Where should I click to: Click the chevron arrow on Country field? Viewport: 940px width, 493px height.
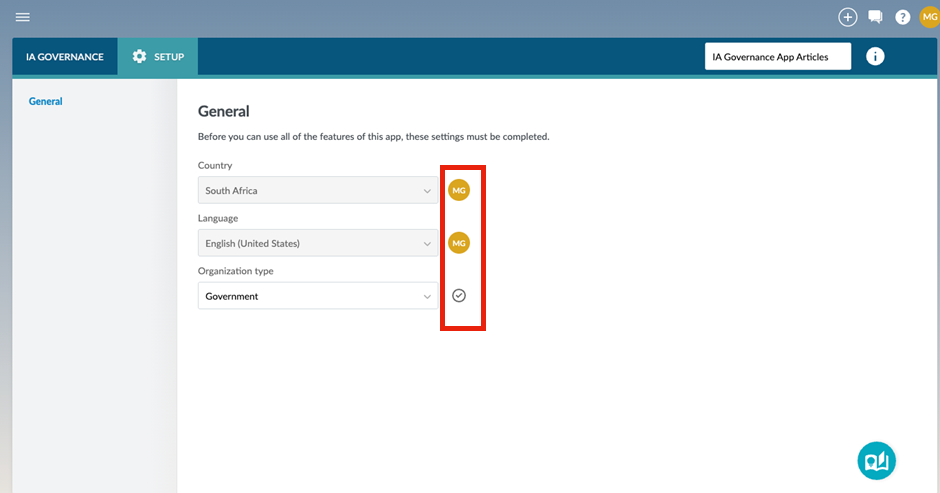427,190
